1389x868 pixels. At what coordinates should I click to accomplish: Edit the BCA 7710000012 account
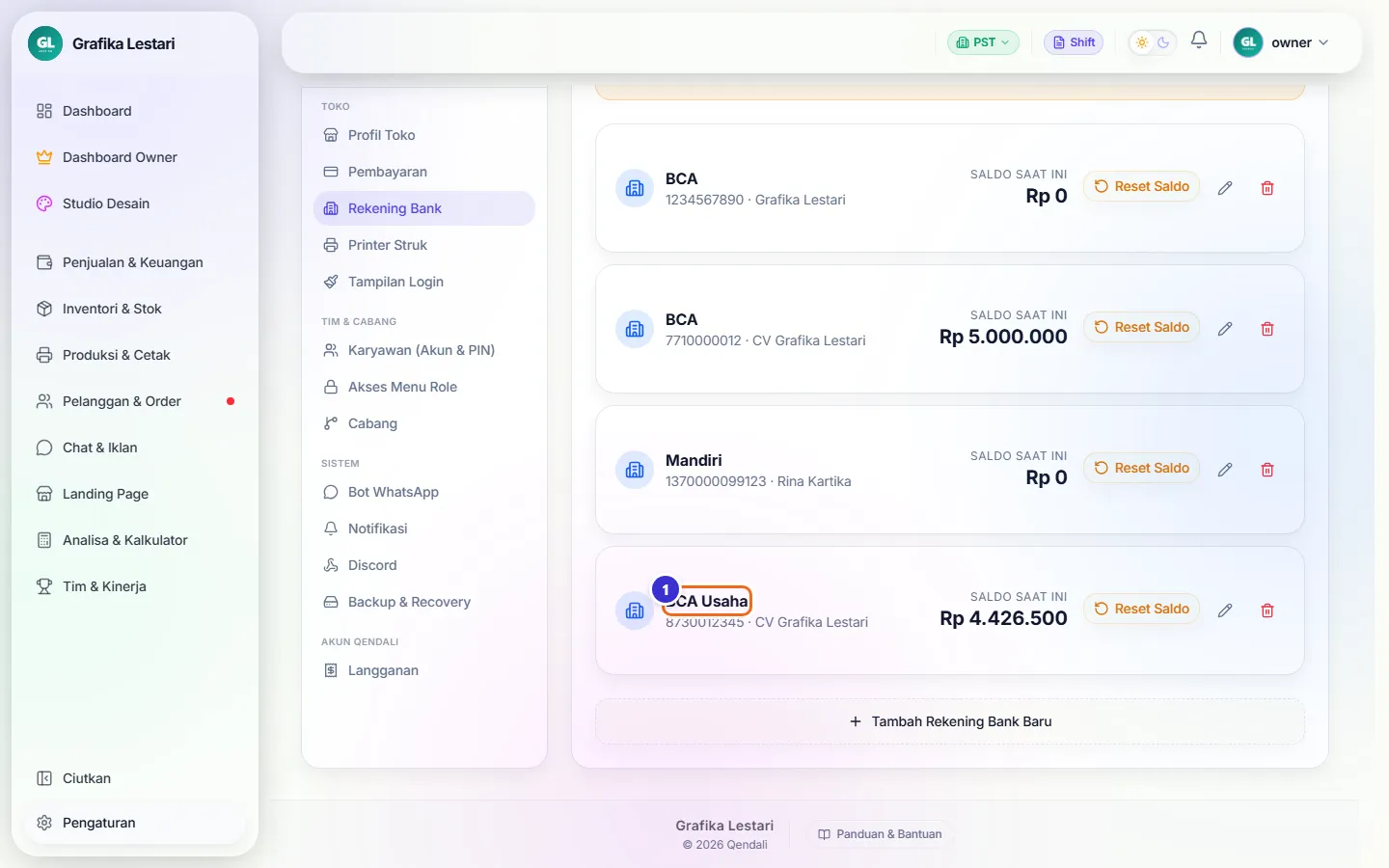tap(1225, 329)
